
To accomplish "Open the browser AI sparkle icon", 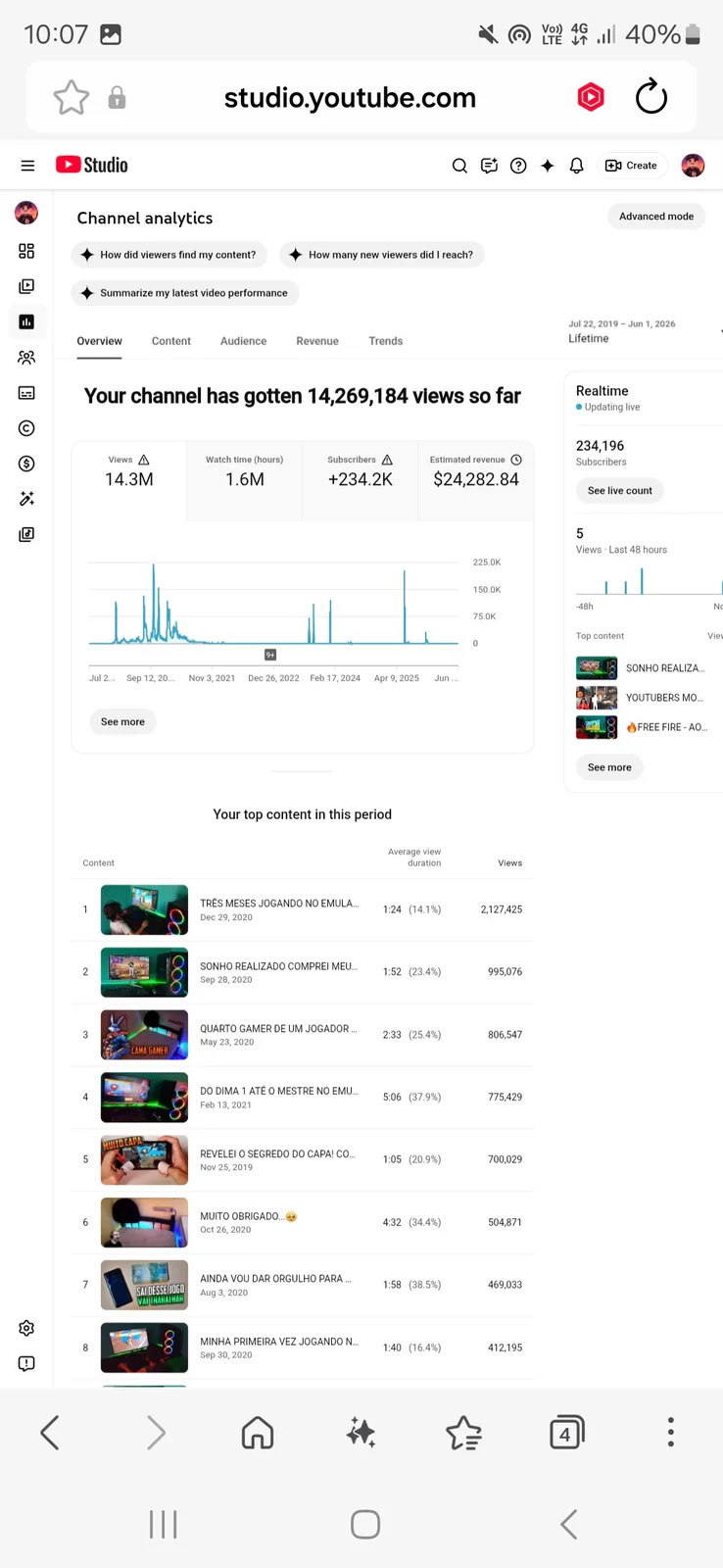I will (361, 1433).
